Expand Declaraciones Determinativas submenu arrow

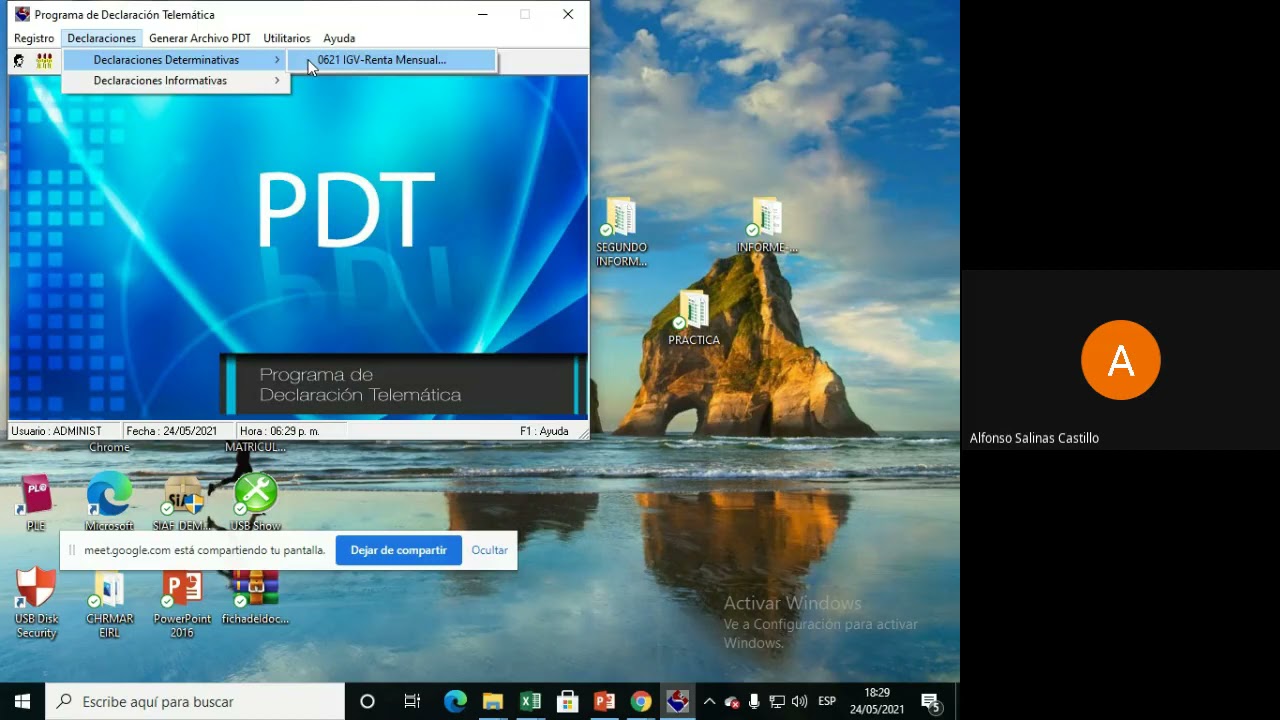coord(277,60)
